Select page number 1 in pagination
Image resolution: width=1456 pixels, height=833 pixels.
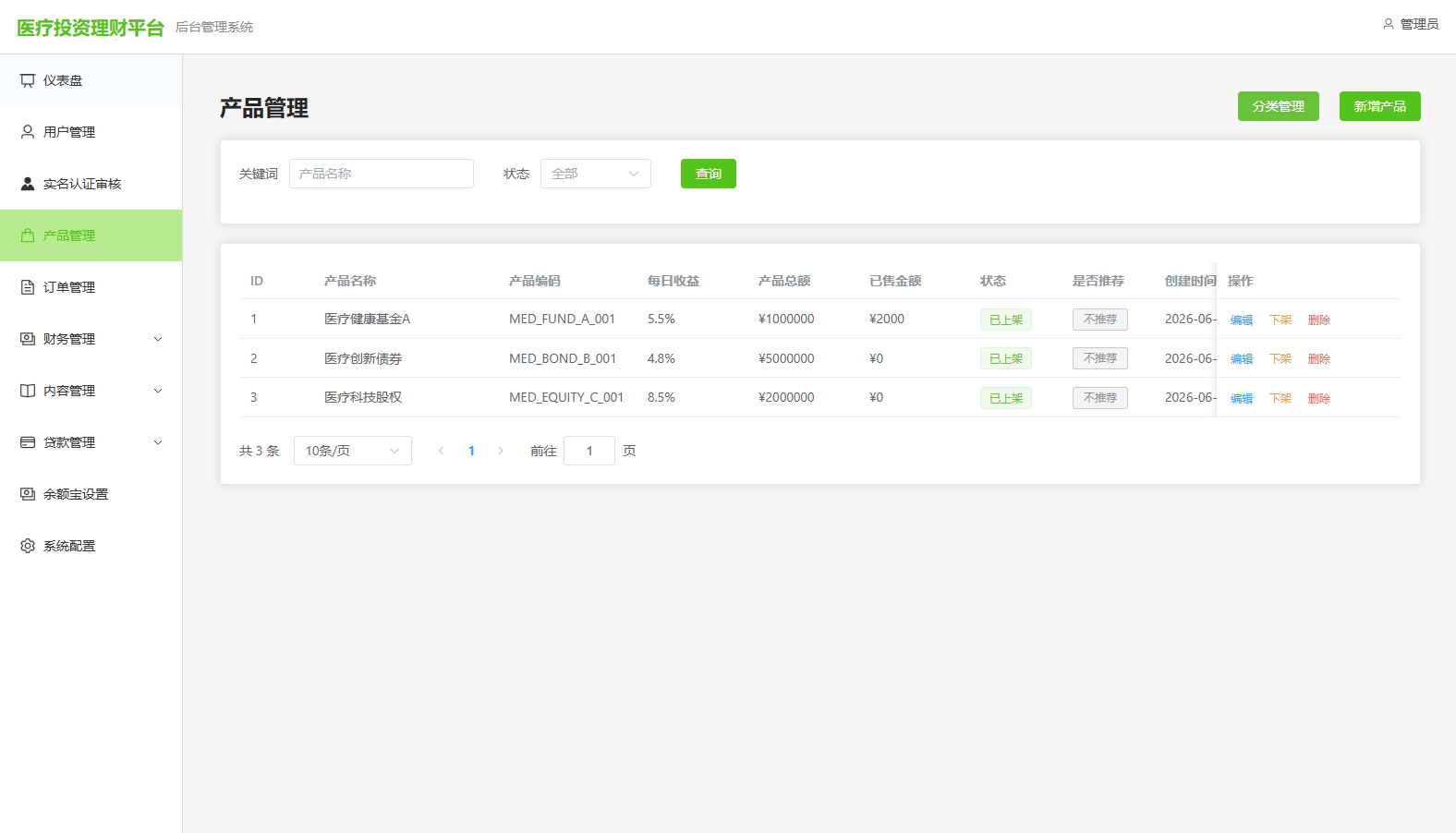click(471, 451)
